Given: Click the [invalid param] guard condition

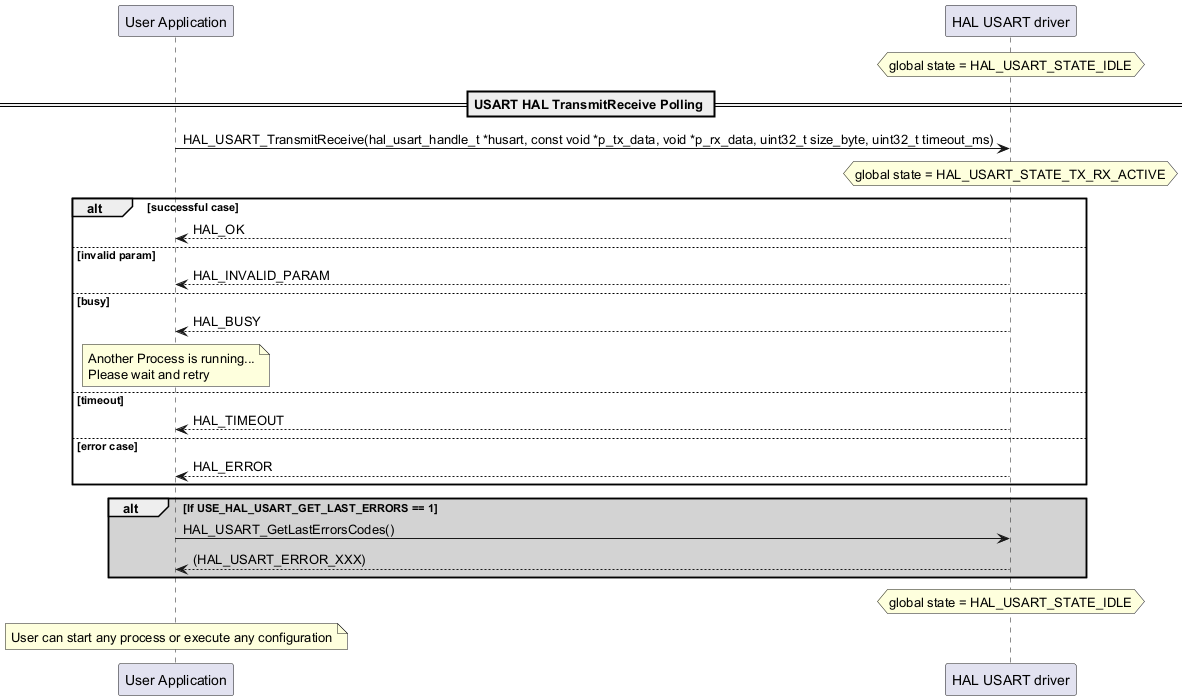Looking at the screenshot, I should [116, 255].
